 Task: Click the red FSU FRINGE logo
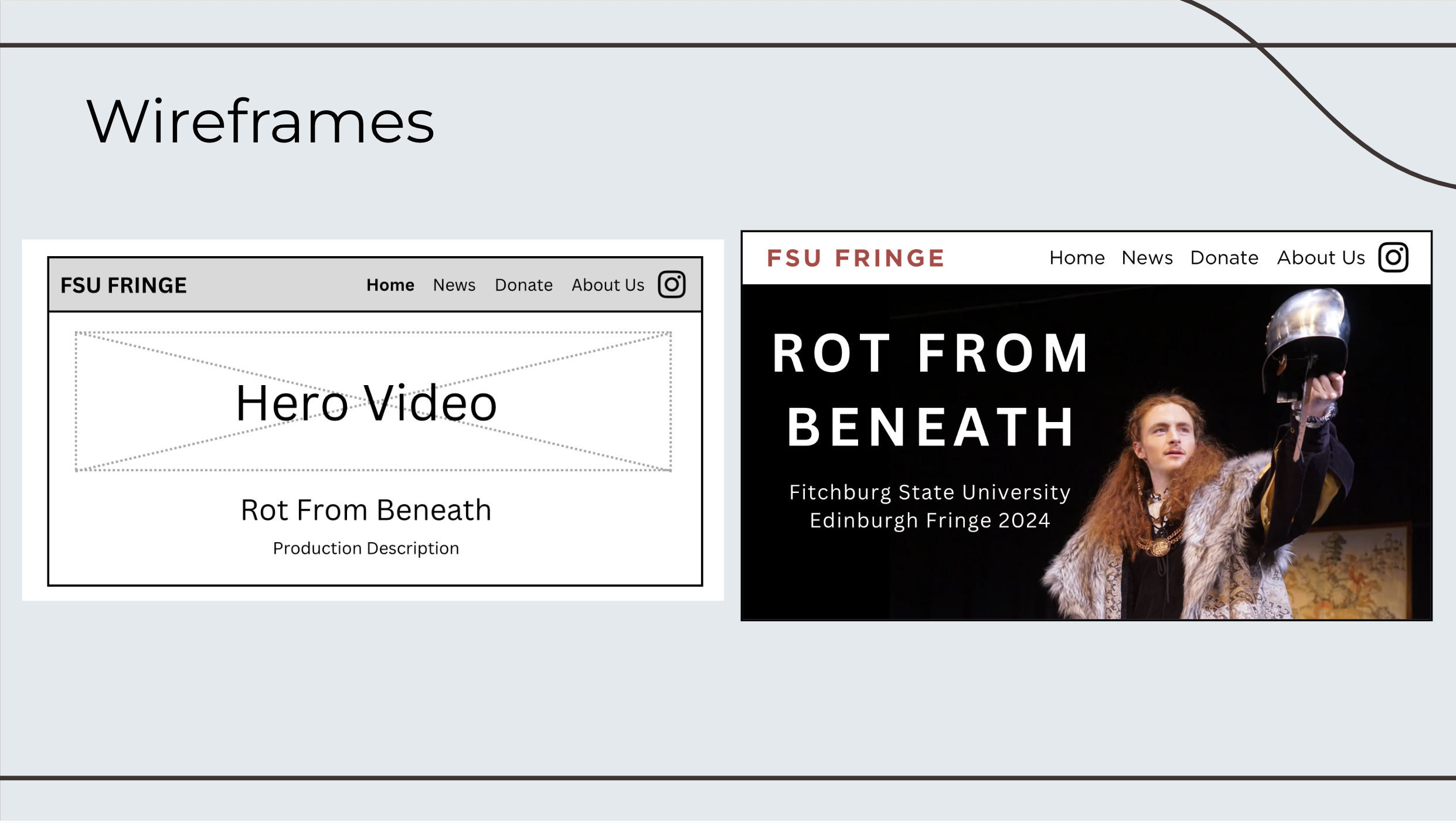tap(856, 258)
